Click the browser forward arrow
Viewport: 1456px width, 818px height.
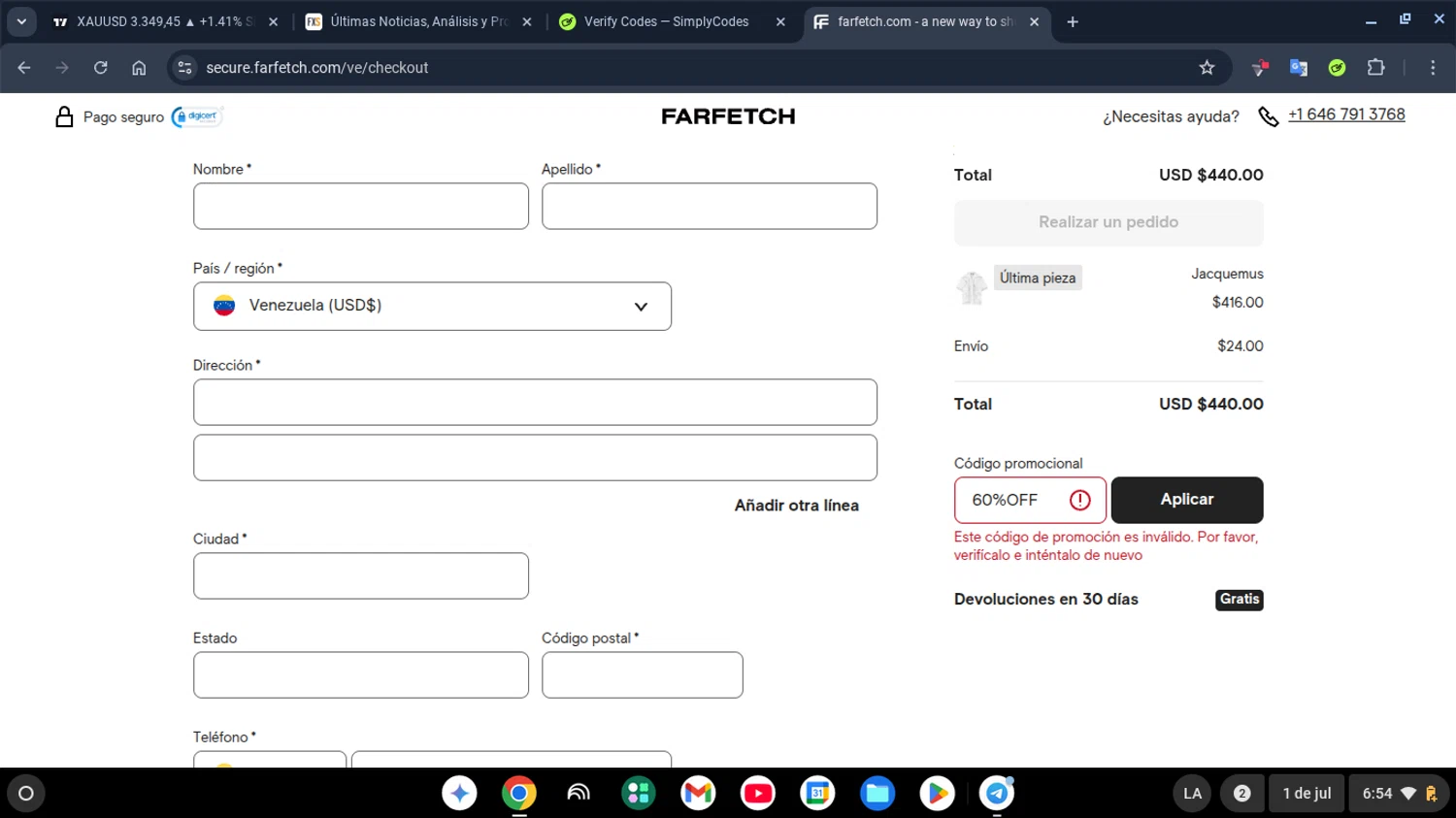pos(62,68)
